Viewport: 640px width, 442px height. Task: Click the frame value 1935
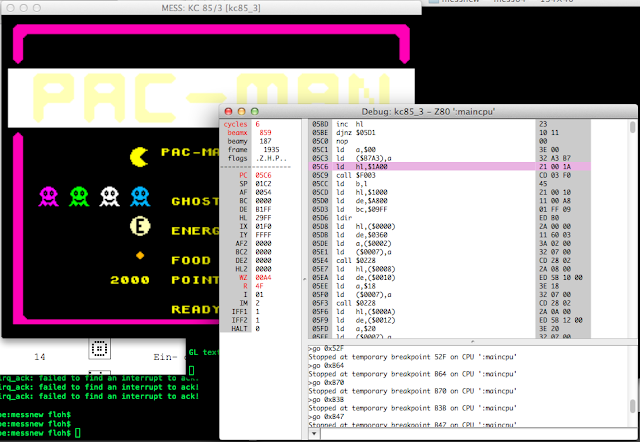271,150
